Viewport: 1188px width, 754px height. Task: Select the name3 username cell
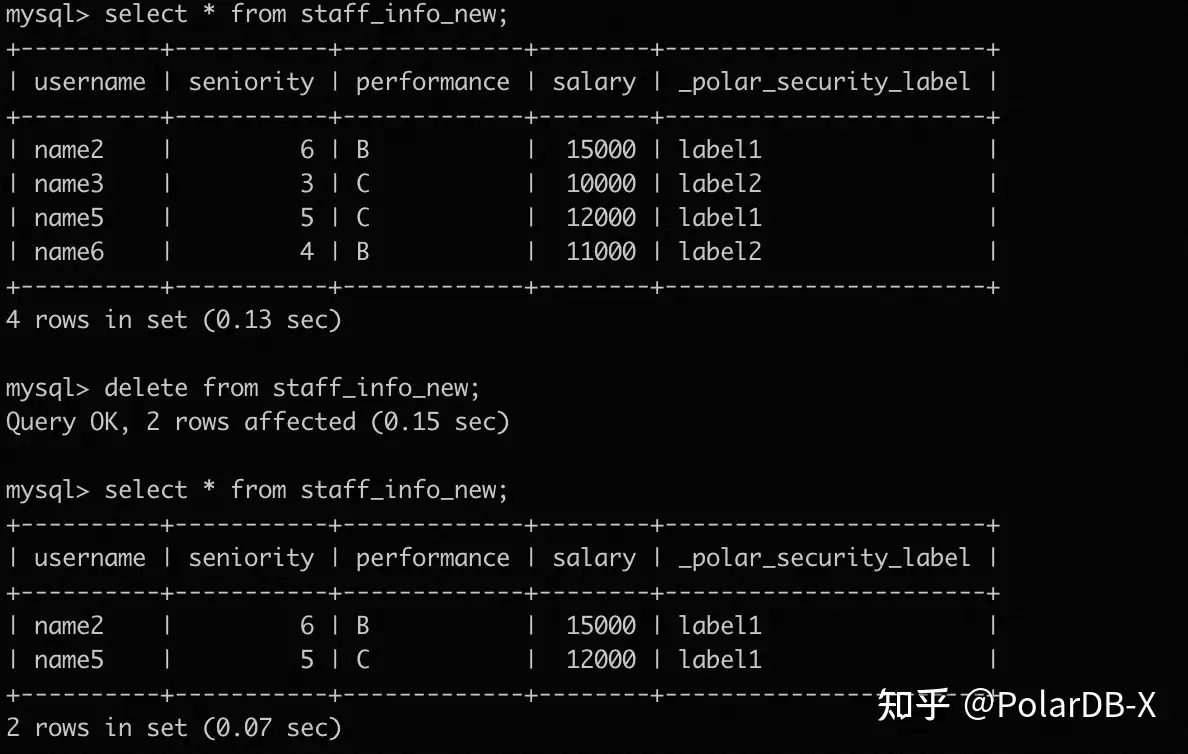pyautogui.click(x=69, y=184)
